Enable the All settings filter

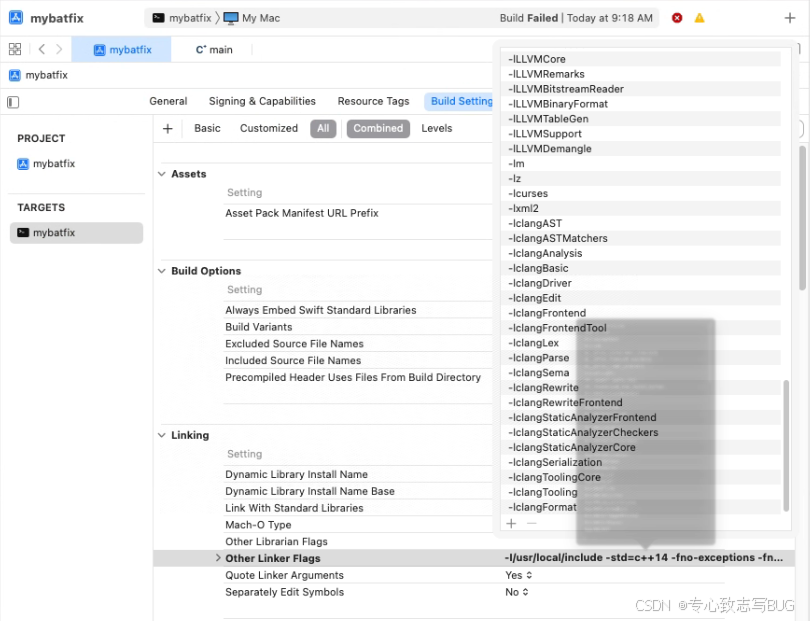[323, 128]
